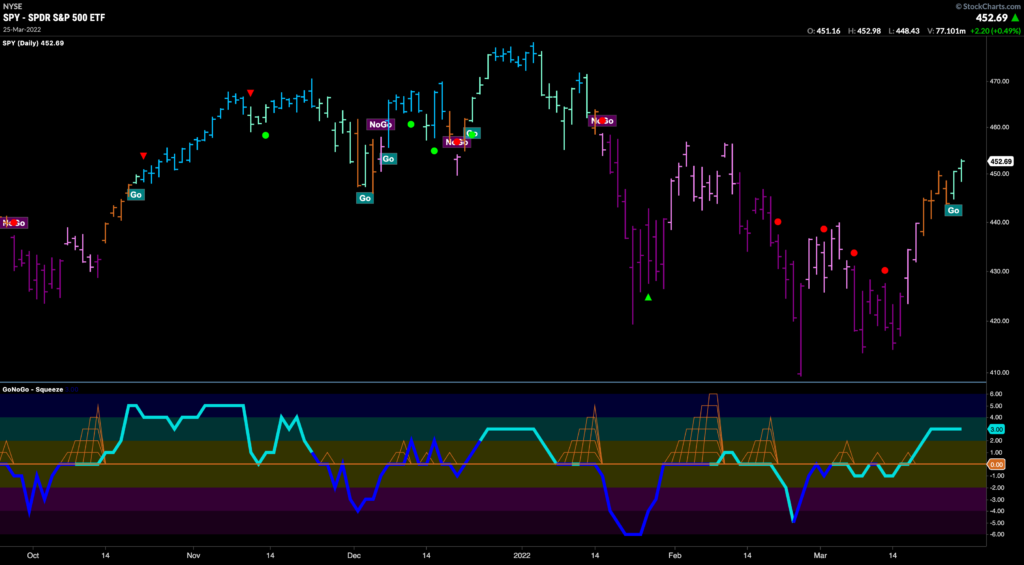Viewport: 1024px width, 565px height.
Task: Click the newest Go signal label in March
Action: [x=953, y=210]
